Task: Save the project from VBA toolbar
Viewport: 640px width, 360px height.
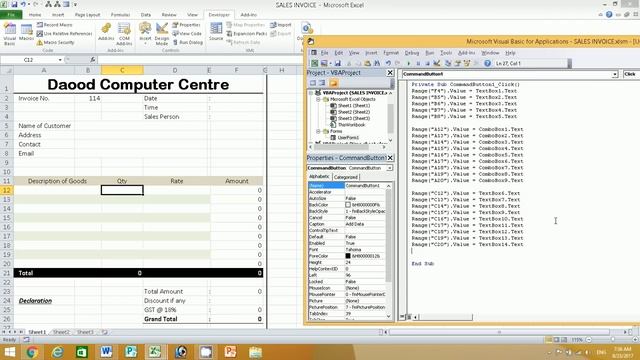Action: [338, 63]
